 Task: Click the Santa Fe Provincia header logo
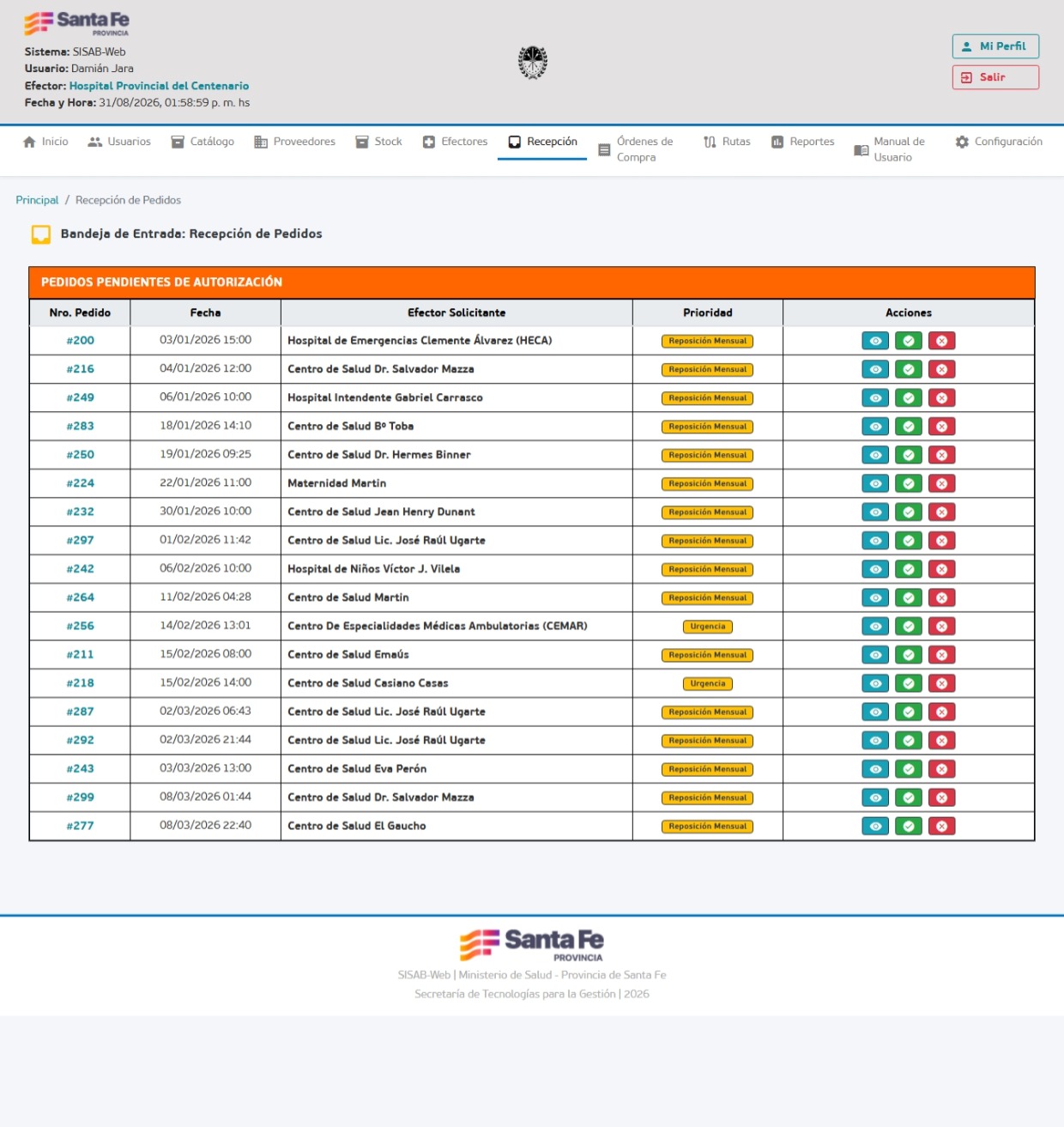point(77,22)
